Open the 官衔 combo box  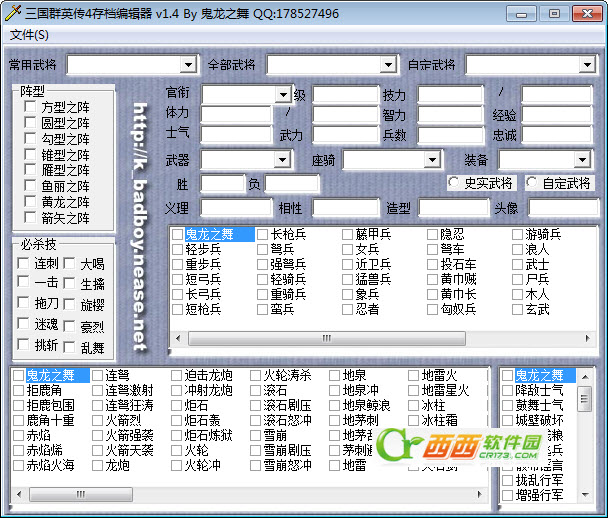[x=283, y=95]
